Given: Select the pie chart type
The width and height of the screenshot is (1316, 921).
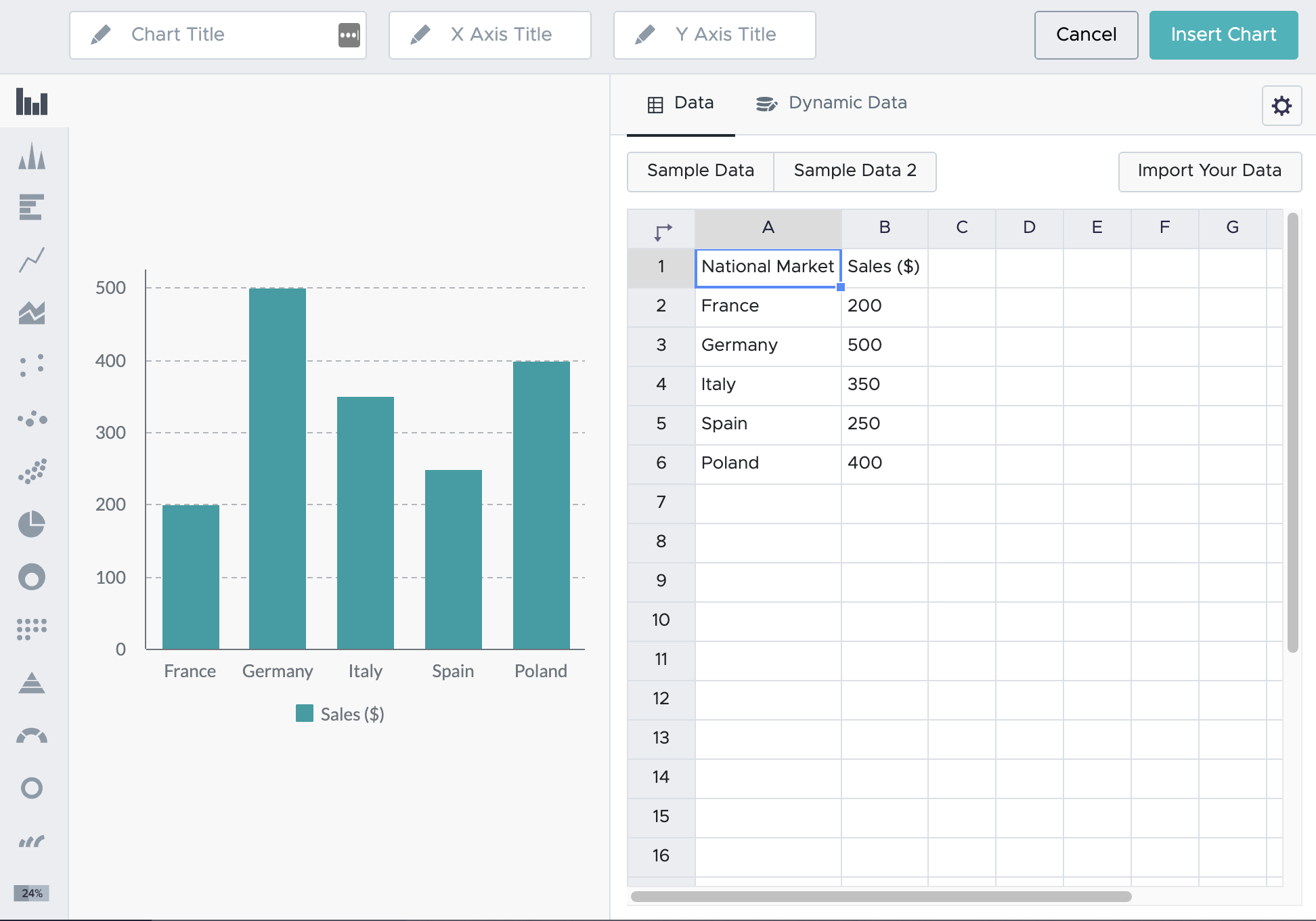Looking at the screenshot, I should tap(31, 523).
